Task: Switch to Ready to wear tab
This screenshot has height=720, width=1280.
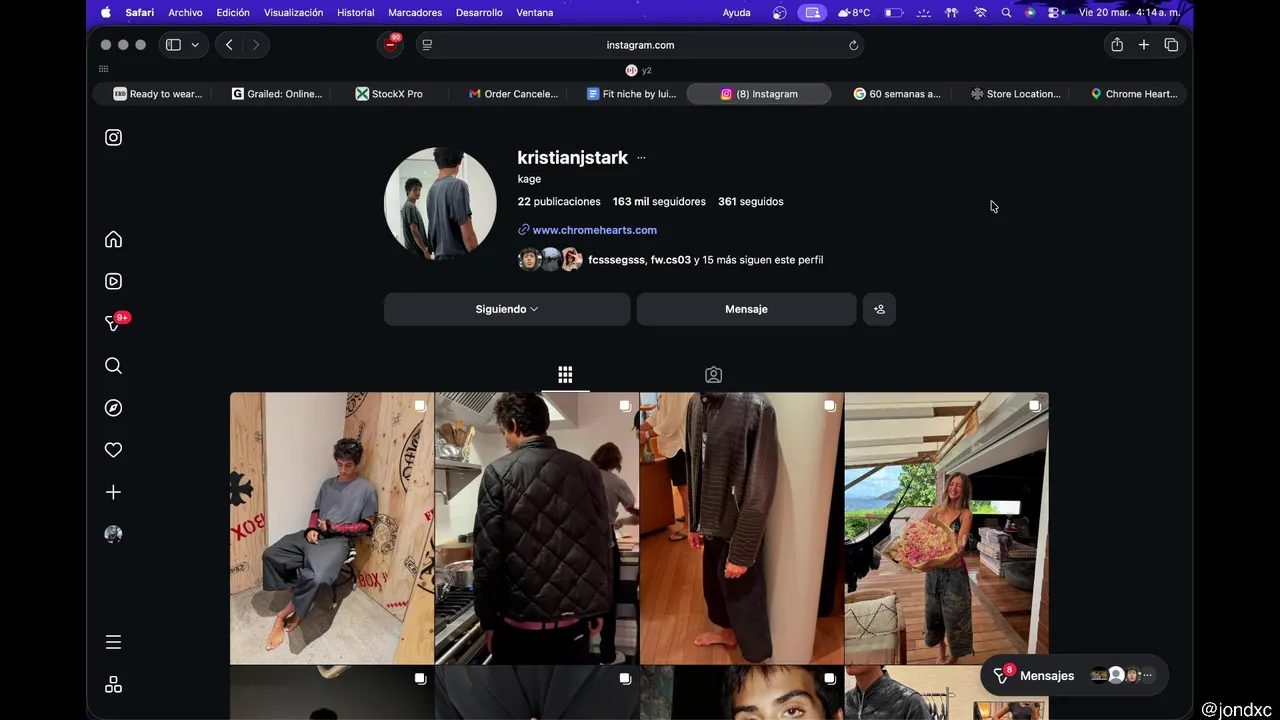Action: (x=157, y=94)
